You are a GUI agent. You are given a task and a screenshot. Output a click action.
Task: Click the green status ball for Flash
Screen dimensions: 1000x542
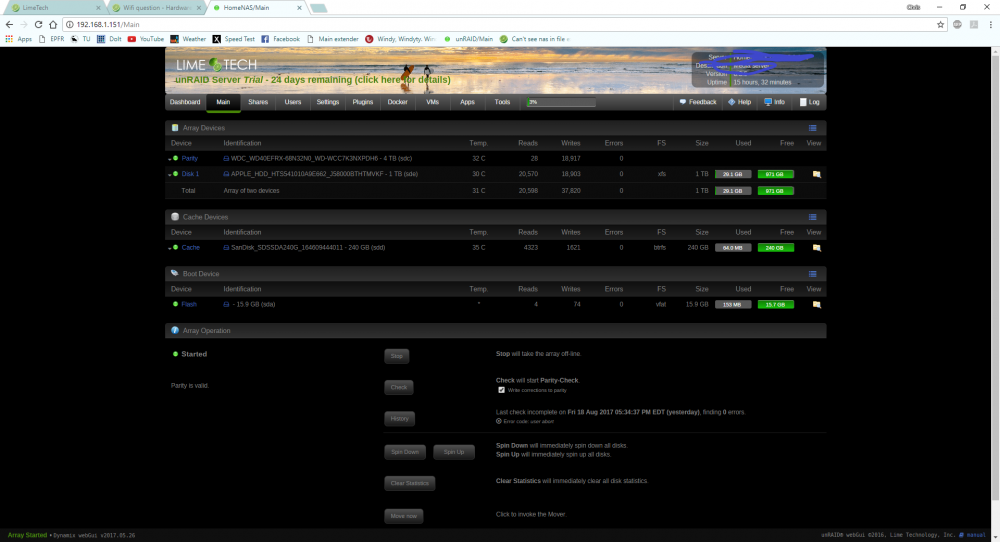[175, 305]
